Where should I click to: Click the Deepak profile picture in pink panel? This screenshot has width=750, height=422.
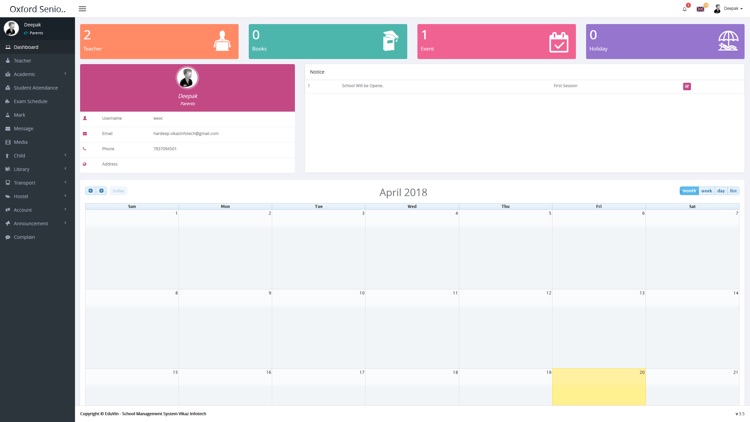(187, 78)
